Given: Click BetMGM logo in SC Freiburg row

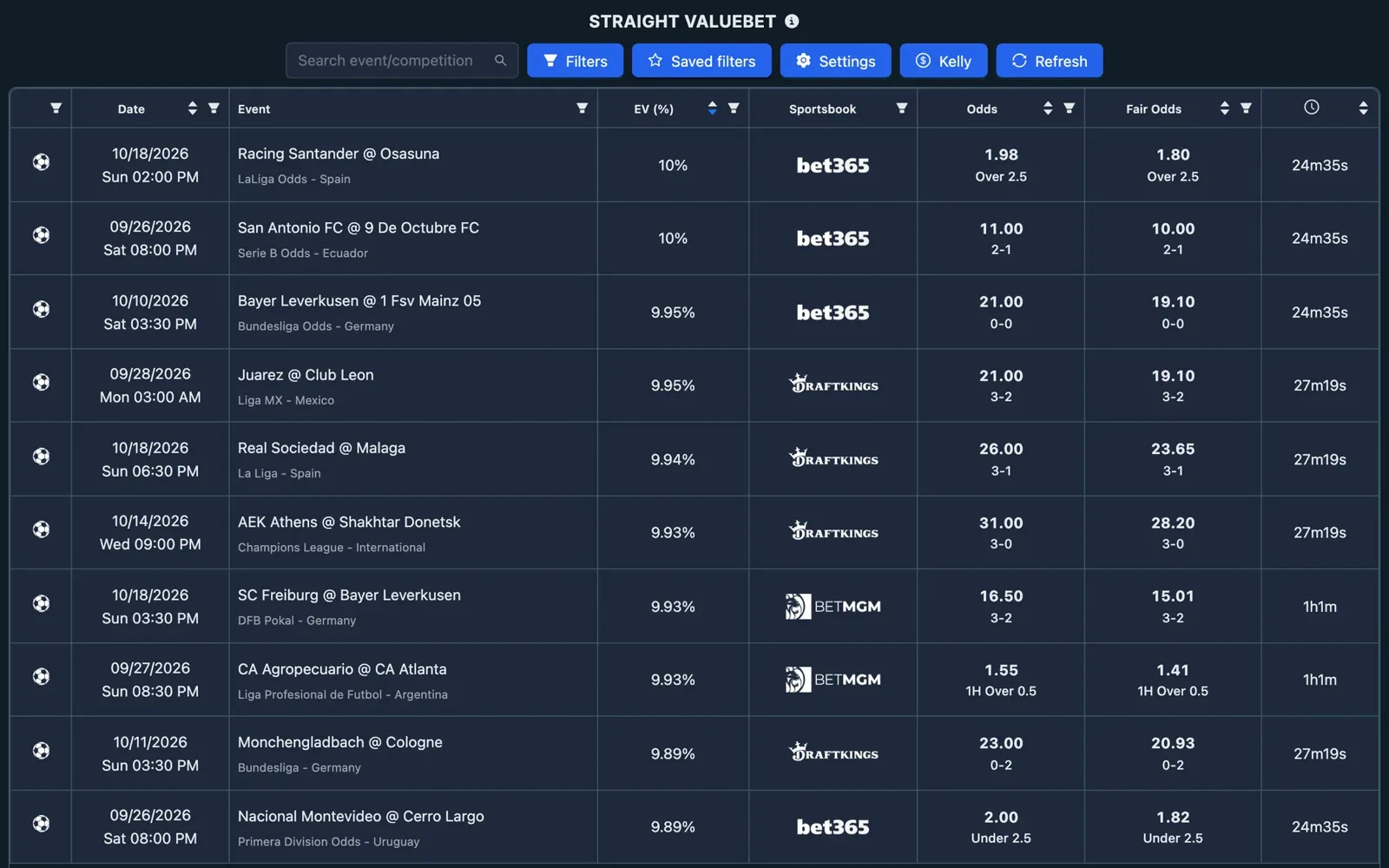Looking at the screenshot, I should [833, 607].
